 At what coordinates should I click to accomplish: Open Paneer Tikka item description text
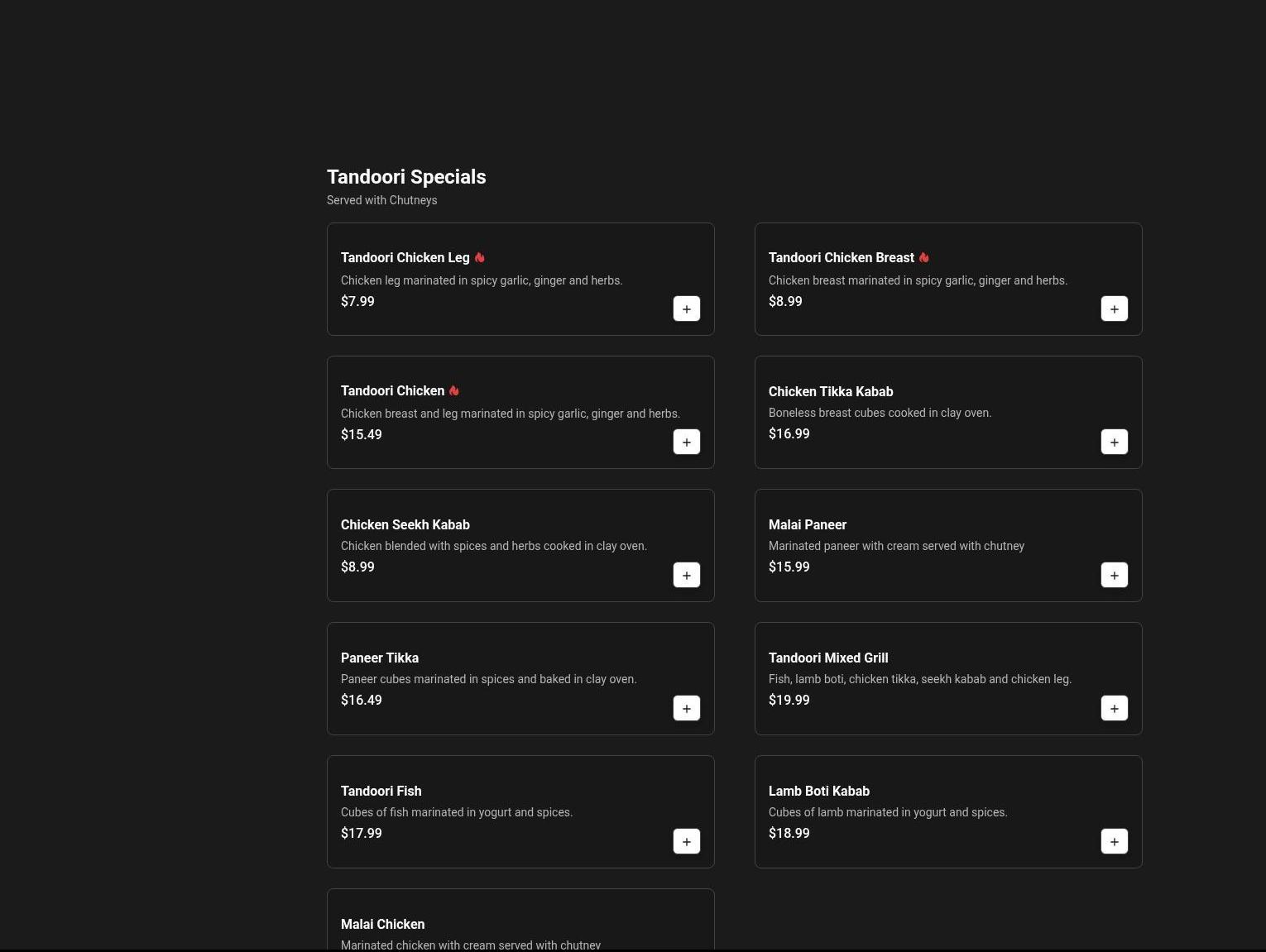click(x=488, y=679)
